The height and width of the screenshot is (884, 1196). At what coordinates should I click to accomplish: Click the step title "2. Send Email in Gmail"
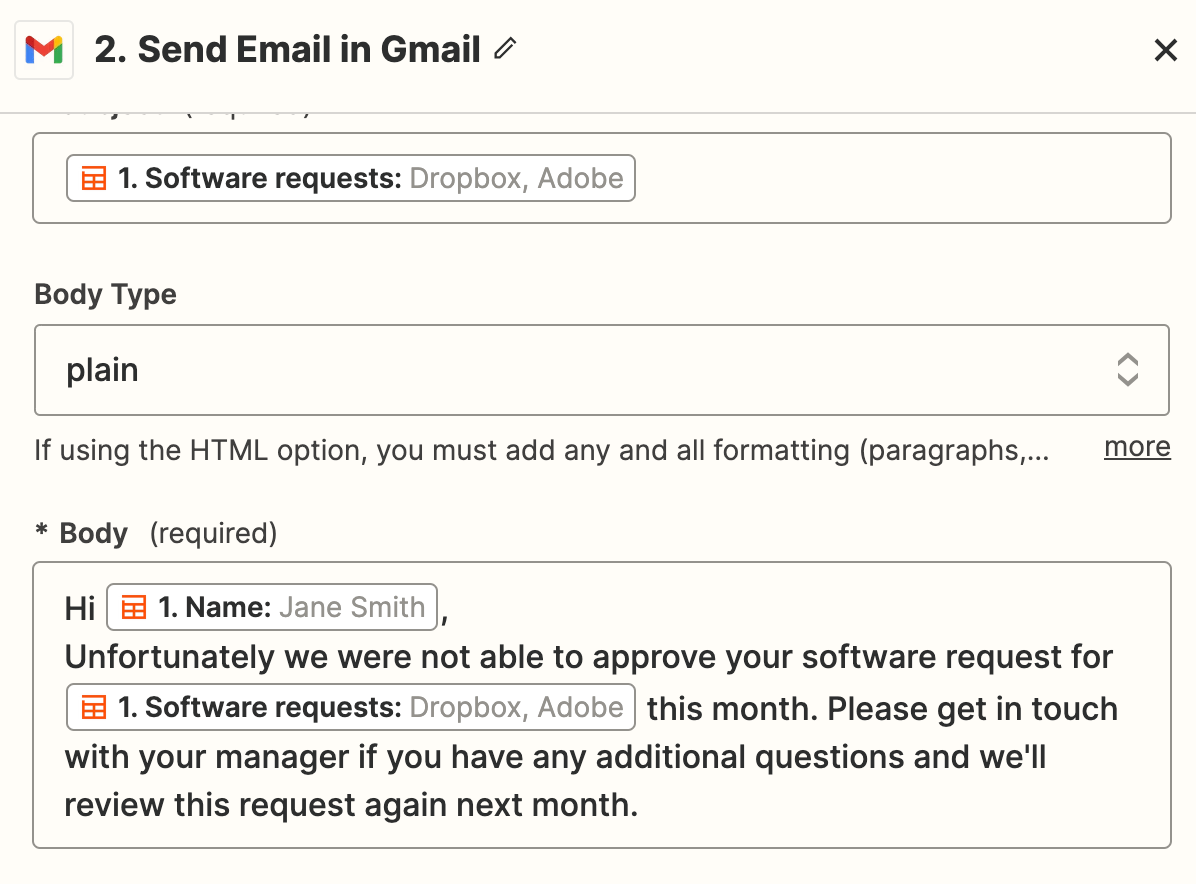pyautogui.click(x=288, y=49)
